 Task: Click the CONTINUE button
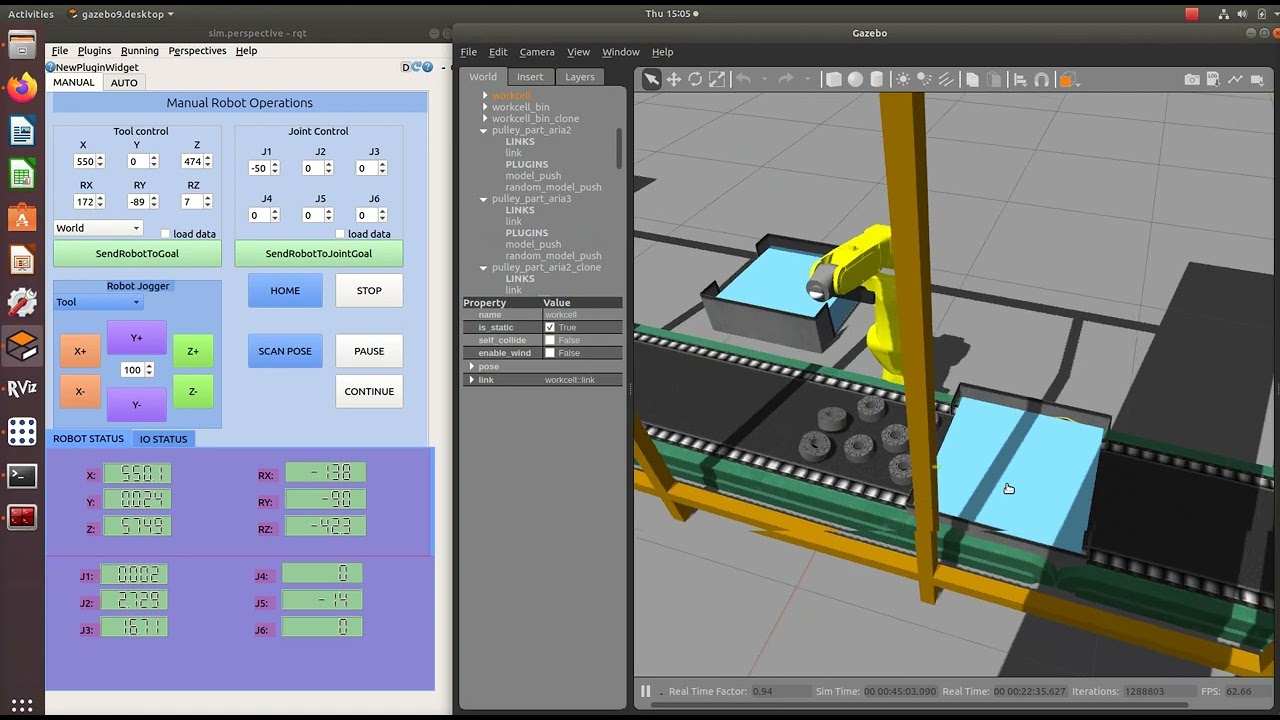pos(369,391)
